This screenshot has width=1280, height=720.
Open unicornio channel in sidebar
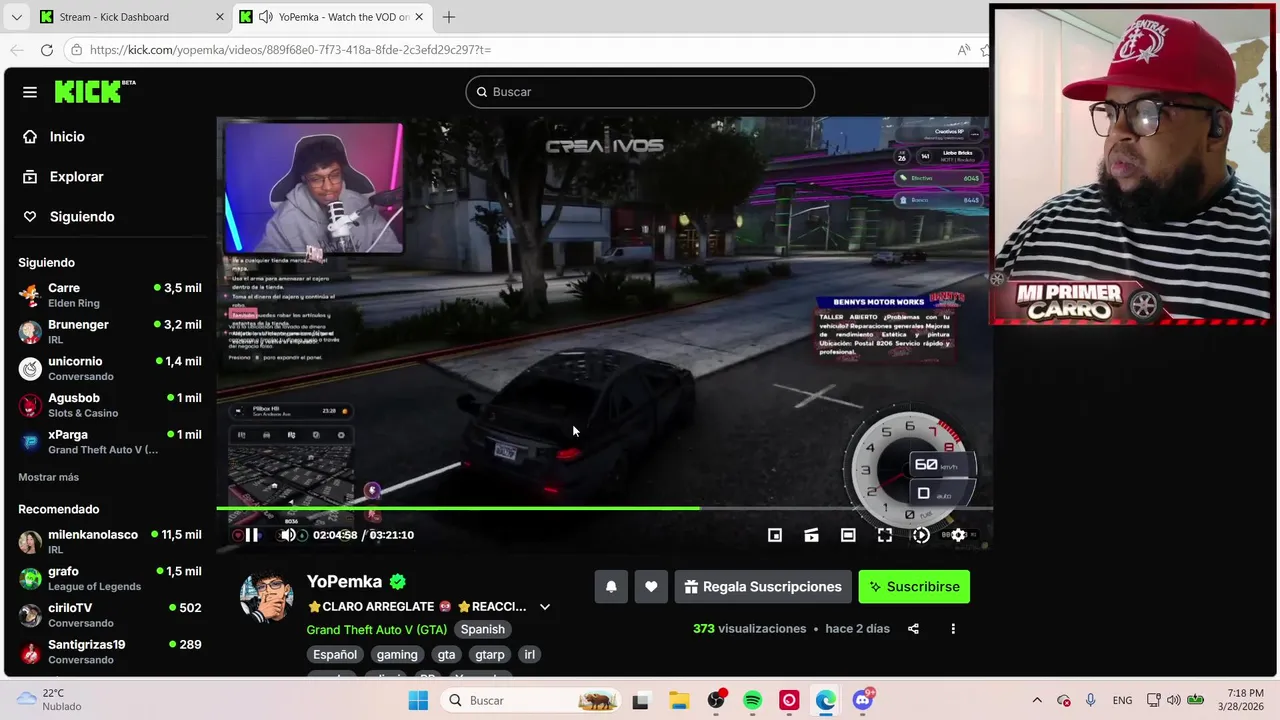pyautogui.click(x=110, y=368)
